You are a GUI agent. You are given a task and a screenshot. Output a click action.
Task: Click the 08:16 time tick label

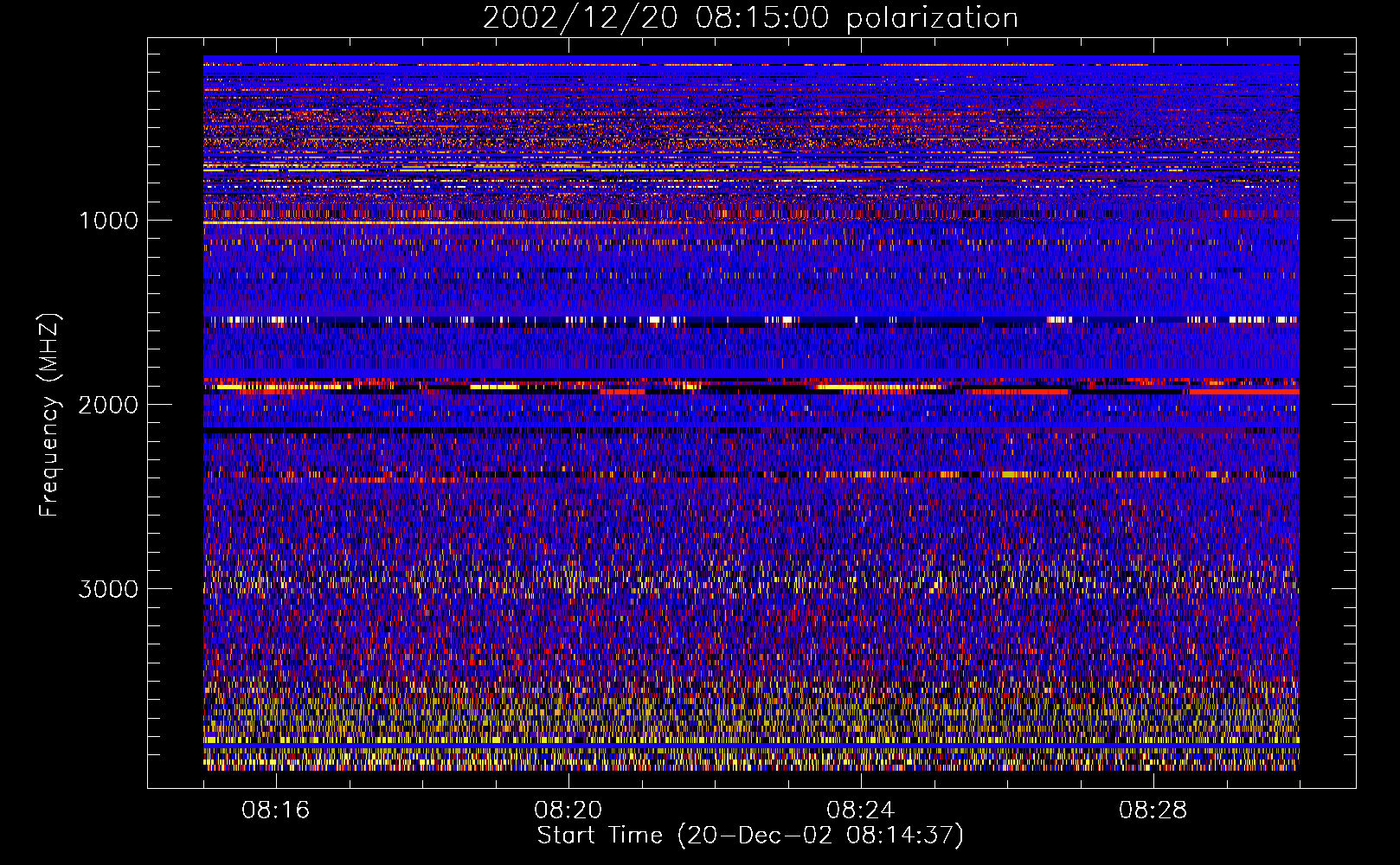pyautogui.click(x=276, y=811)
